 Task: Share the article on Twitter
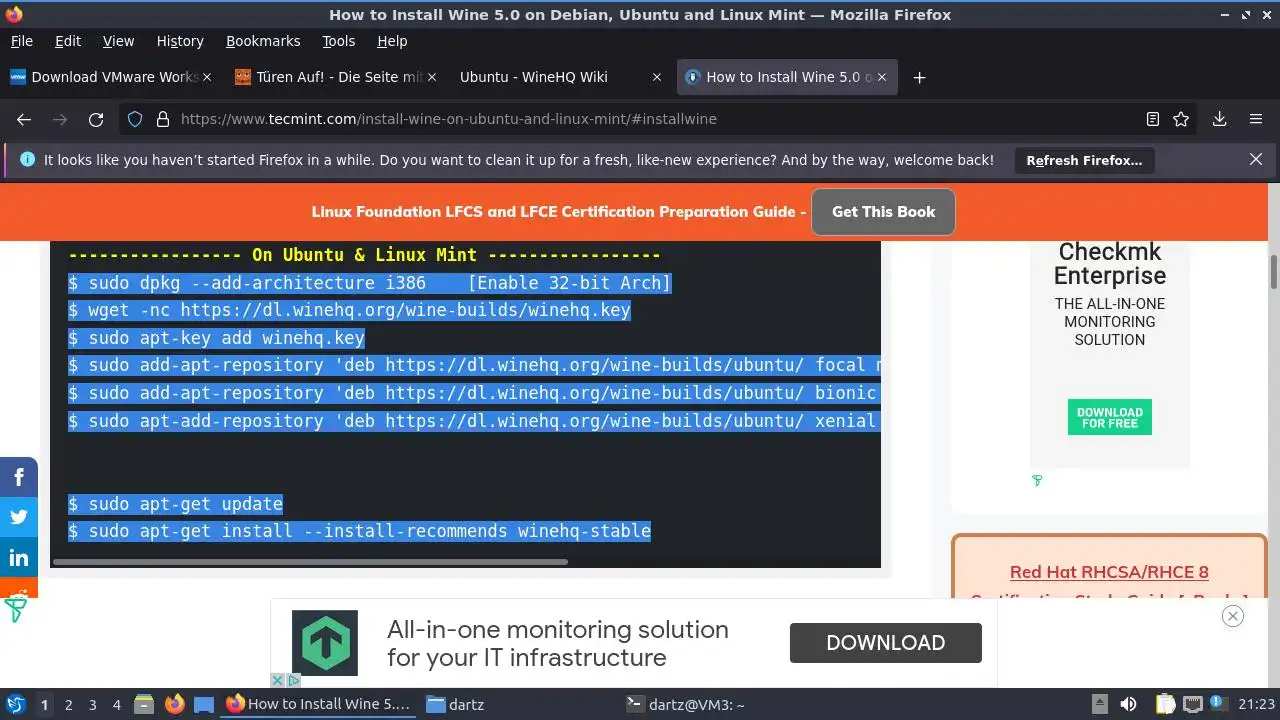coord(18,517)
